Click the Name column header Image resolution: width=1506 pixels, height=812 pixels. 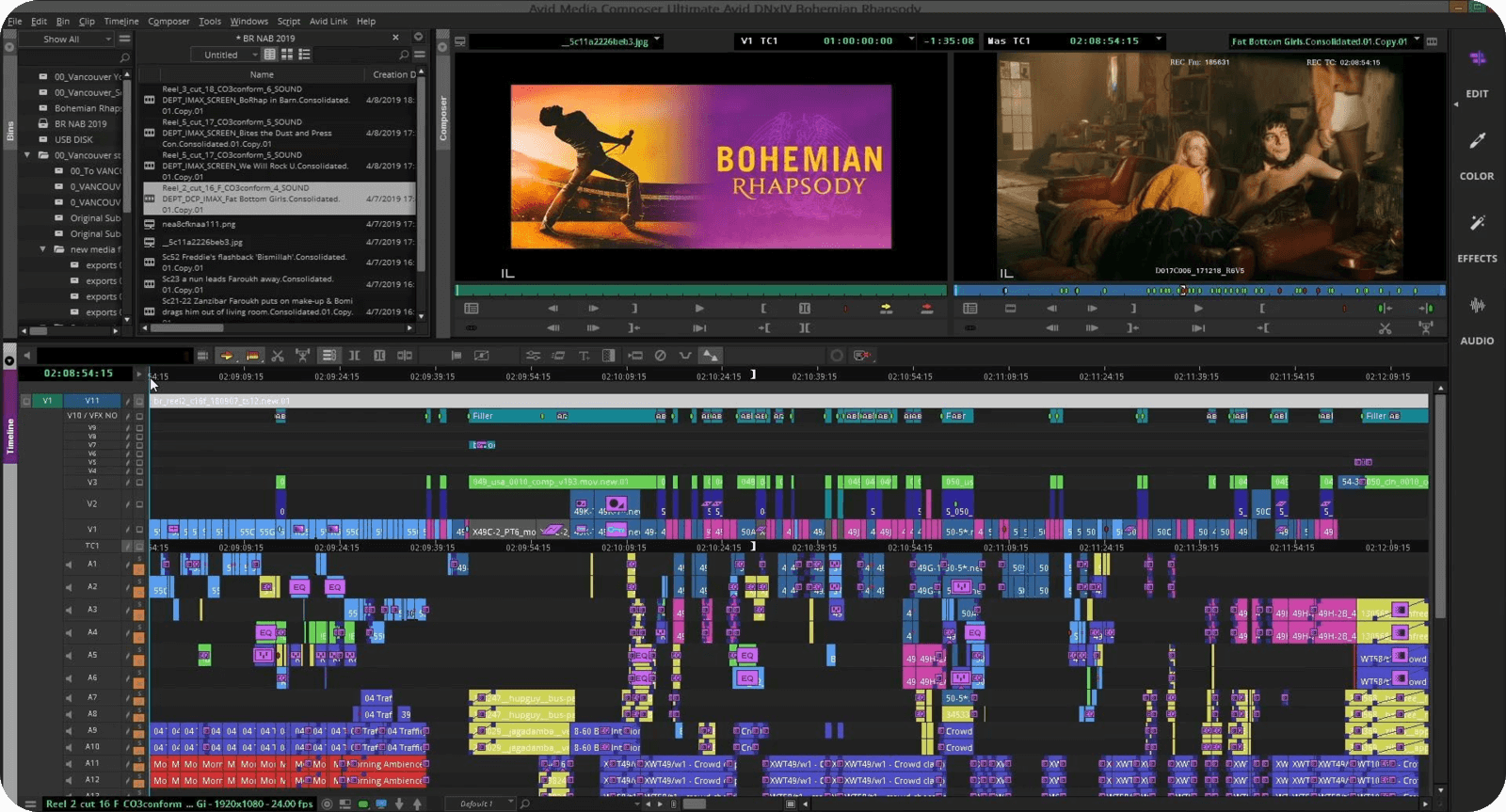click(x=262, y=74)
